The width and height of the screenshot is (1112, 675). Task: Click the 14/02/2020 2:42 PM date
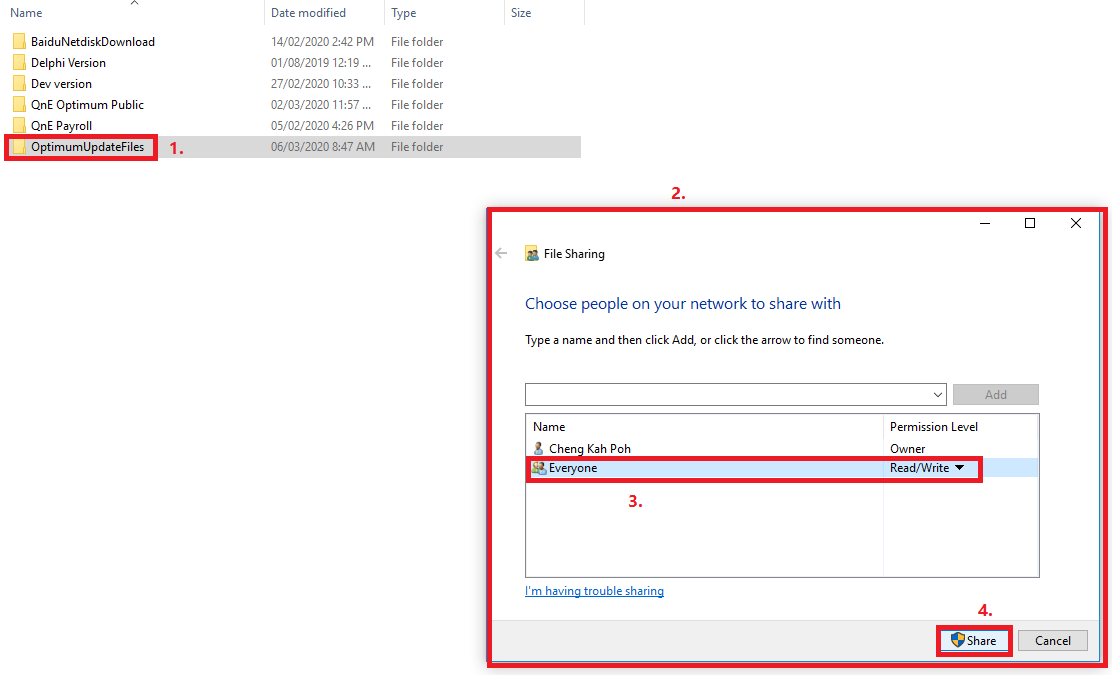pos(322,42)
